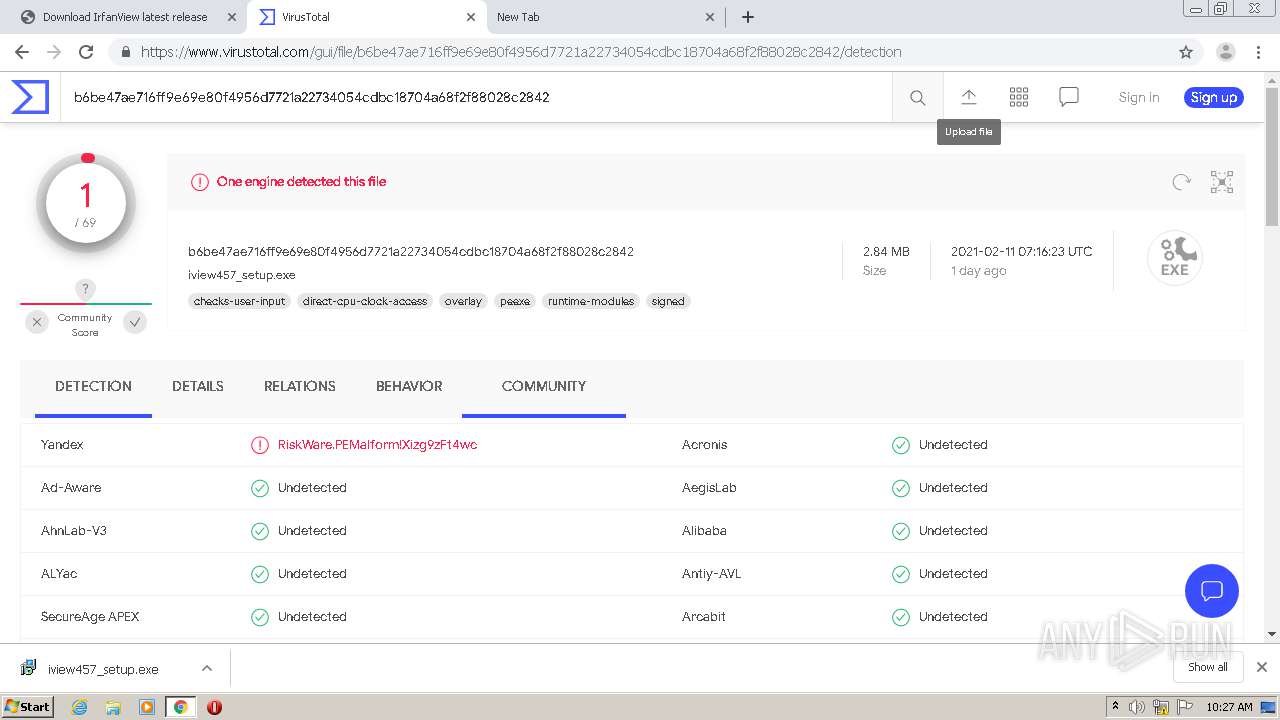Bookmark this page with star icon
Image resolution: width=1280 pixels, height=720 pixels.
[x=1186, y=52]
